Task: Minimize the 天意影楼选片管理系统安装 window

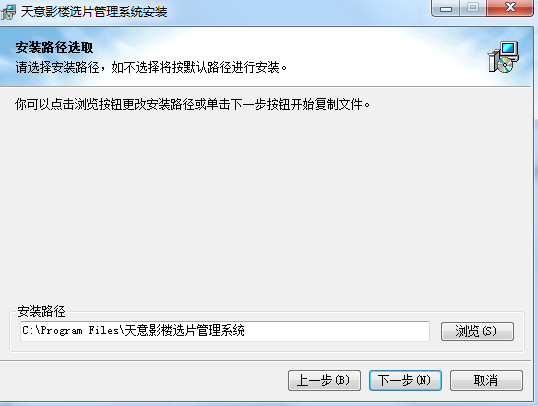Action: coord(445,8)
